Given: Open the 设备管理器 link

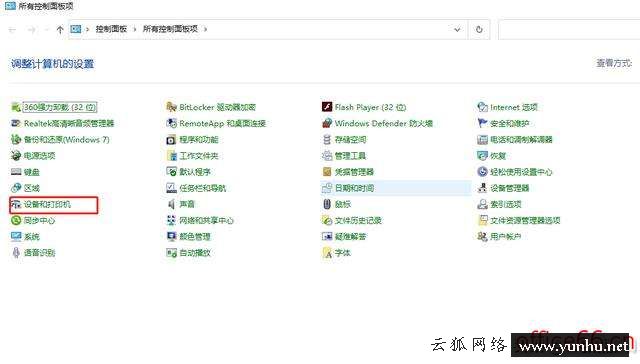Looking at the screenshot, I should coord(510,188).
